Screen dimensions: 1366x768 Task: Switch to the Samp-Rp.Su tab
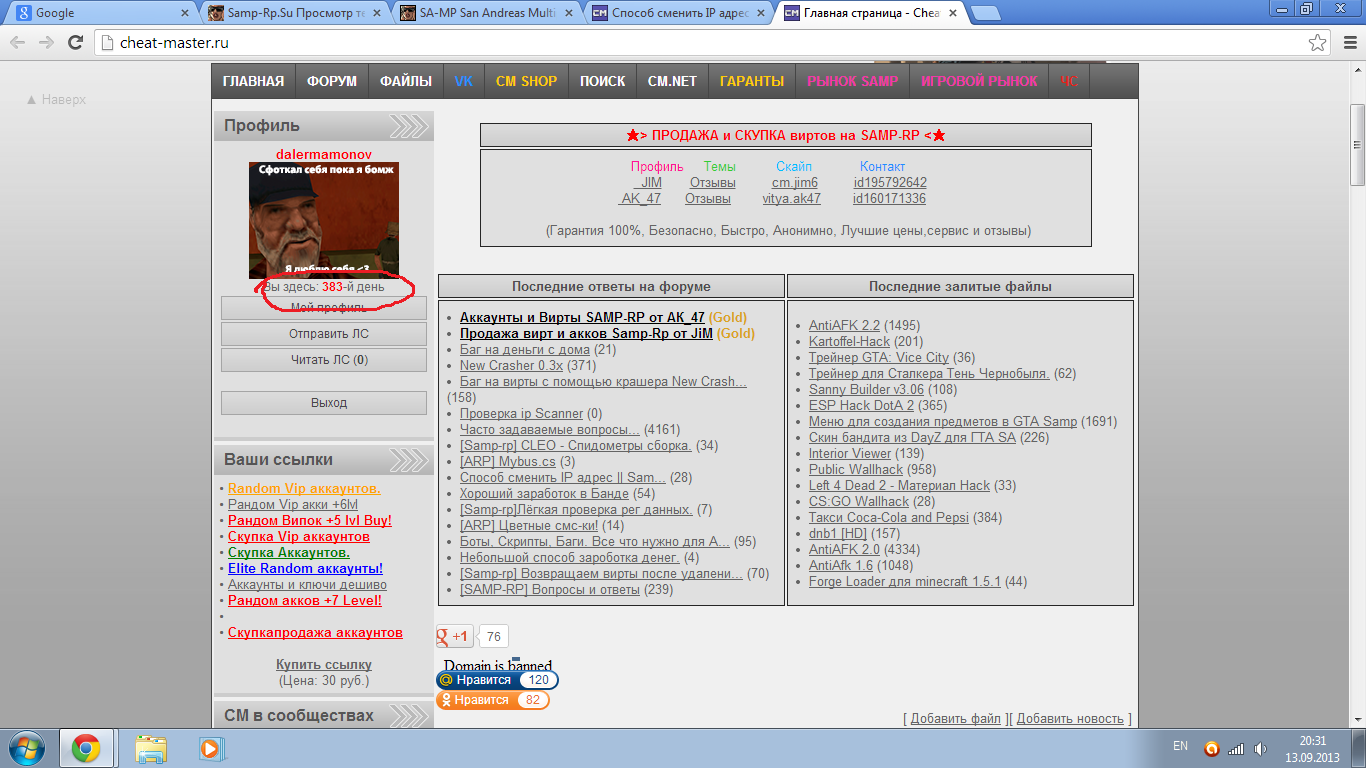click(293, 13)
